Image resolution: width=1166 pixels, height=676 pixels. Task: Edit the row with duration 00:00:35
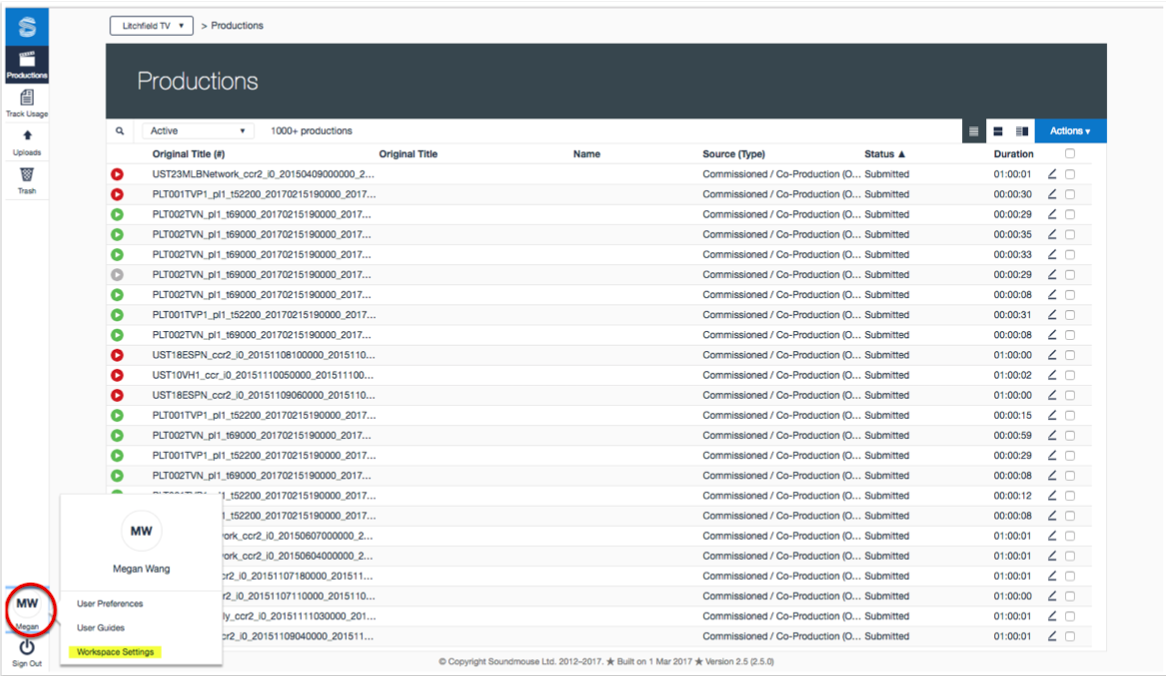click(x=1052, y=234)
